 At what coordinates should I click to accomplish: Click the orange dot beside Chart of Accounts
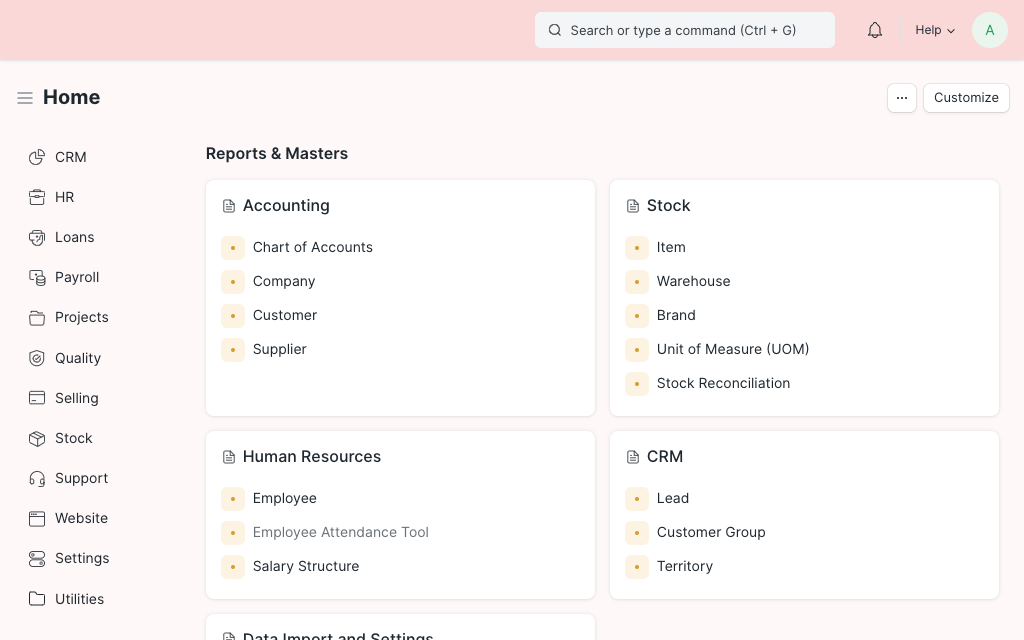(233, 248)
